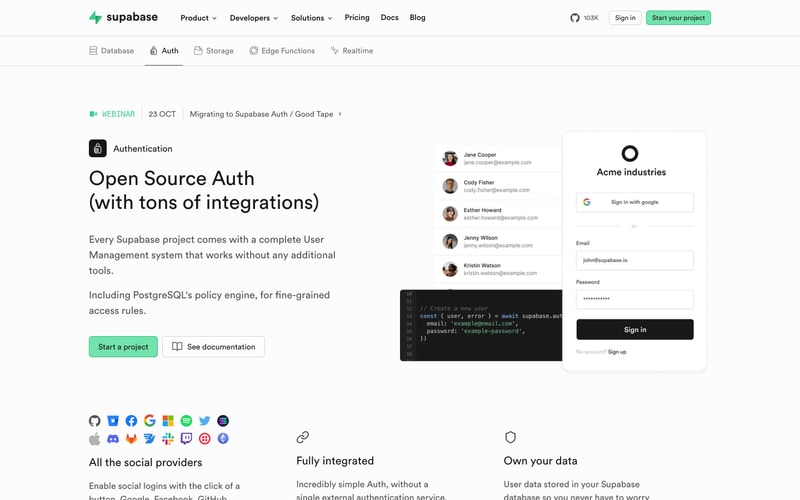This screenshot has width=800, height=500.
Task: Open the Blog page
Action: [417, 17]
